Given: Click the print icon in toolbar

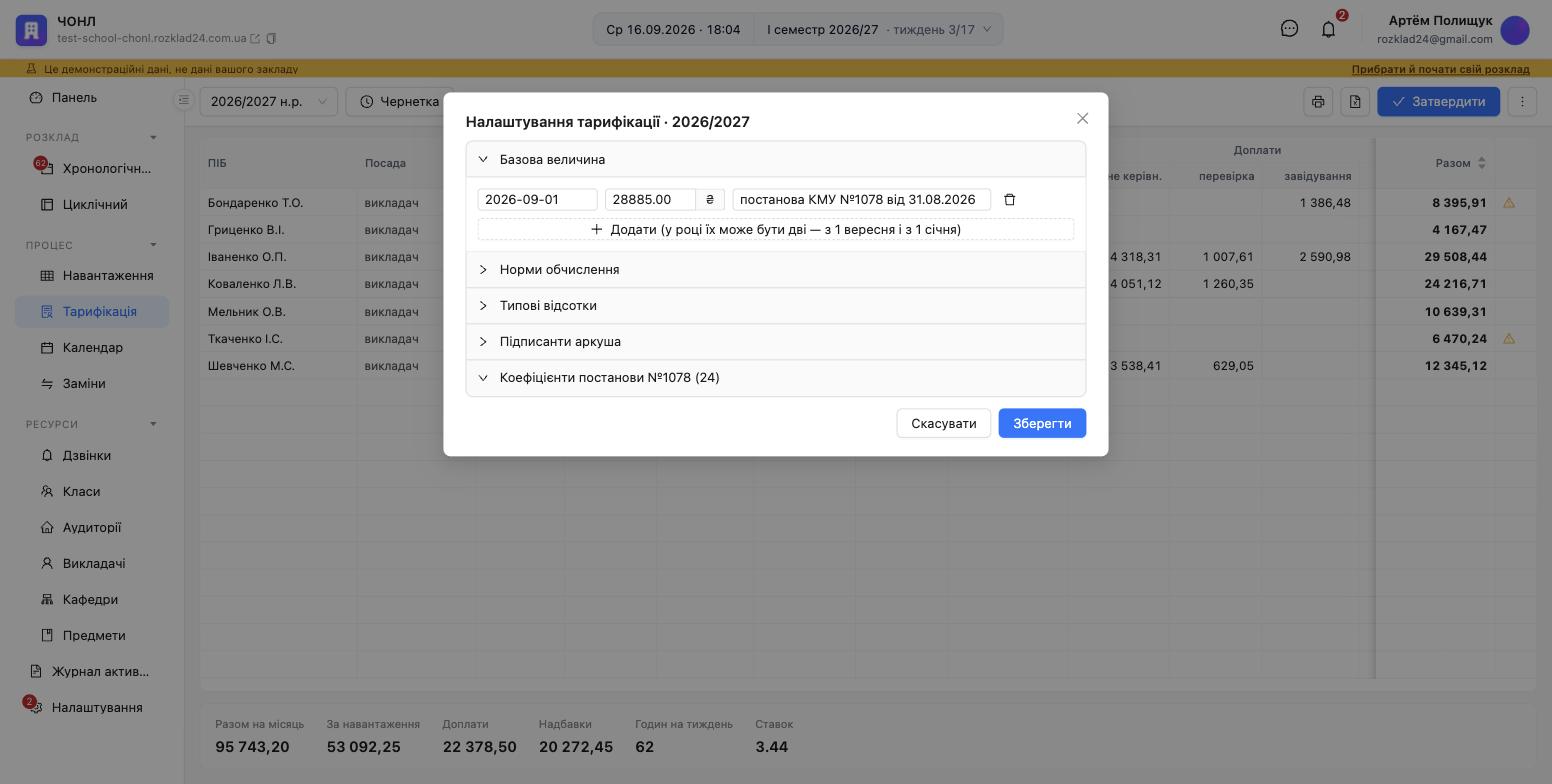Looking at the screenshot, I should click(x=1318, y=101).
